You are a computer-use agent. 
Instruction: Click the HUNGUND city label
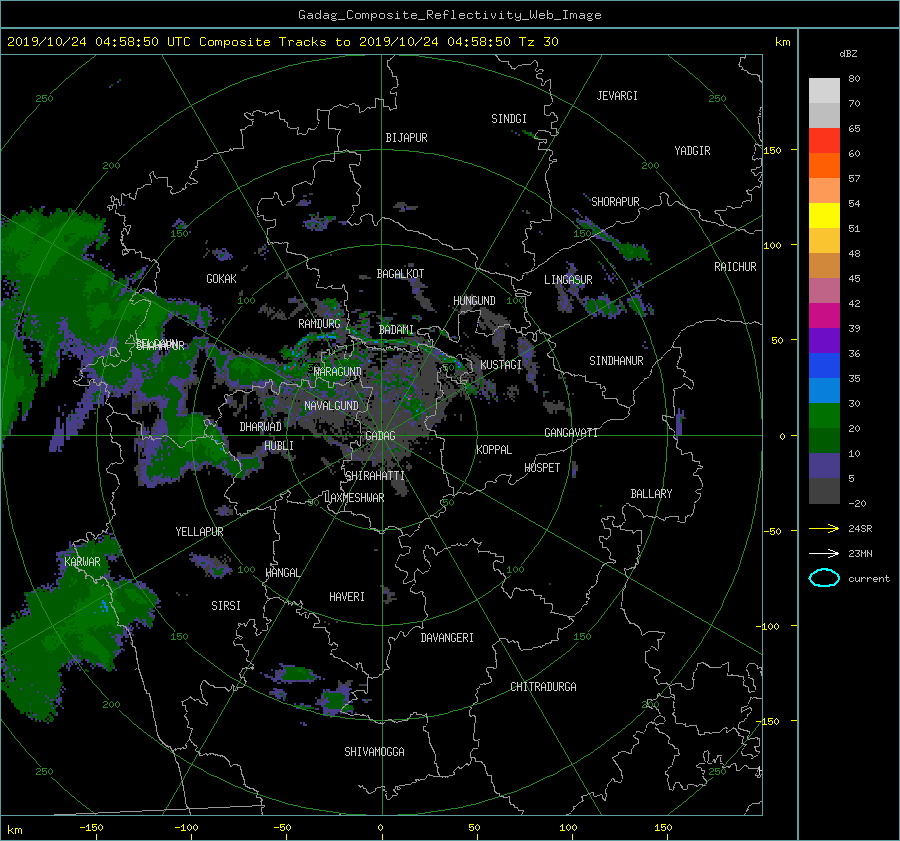coord(474,301)
